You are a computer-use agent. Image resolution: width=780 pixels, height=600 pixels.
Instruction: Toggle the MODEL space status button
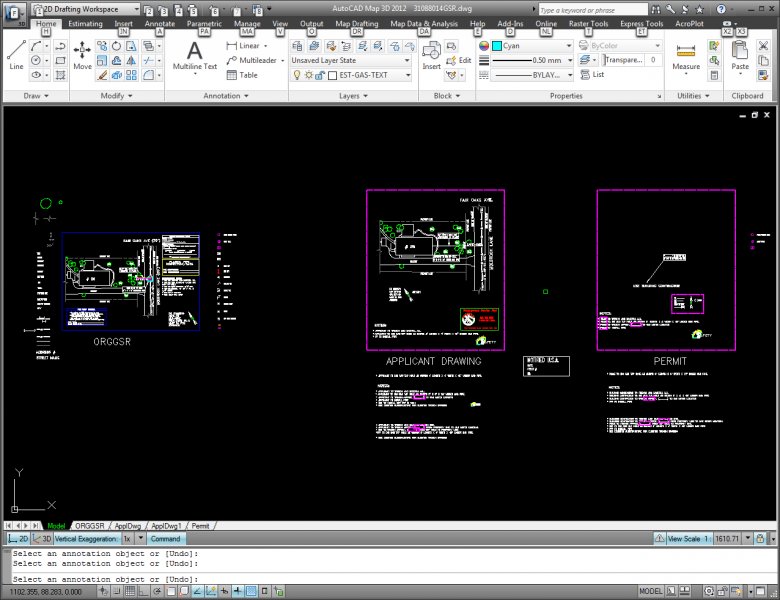[x=650, y=591]
